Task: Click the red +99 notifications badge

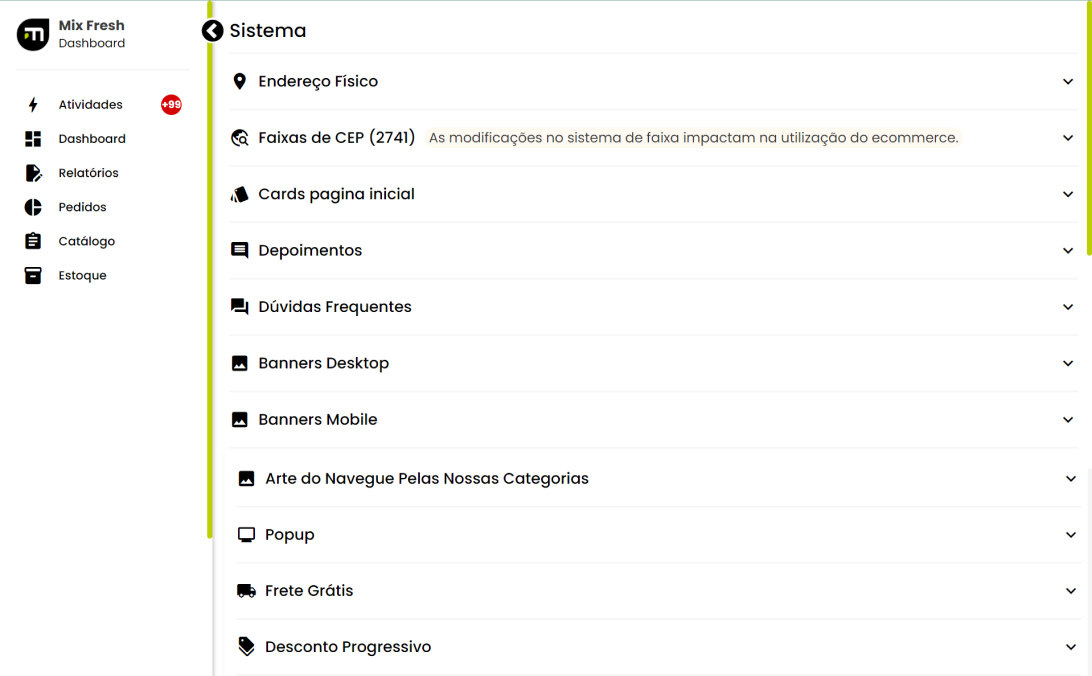Action: [171, 104]
